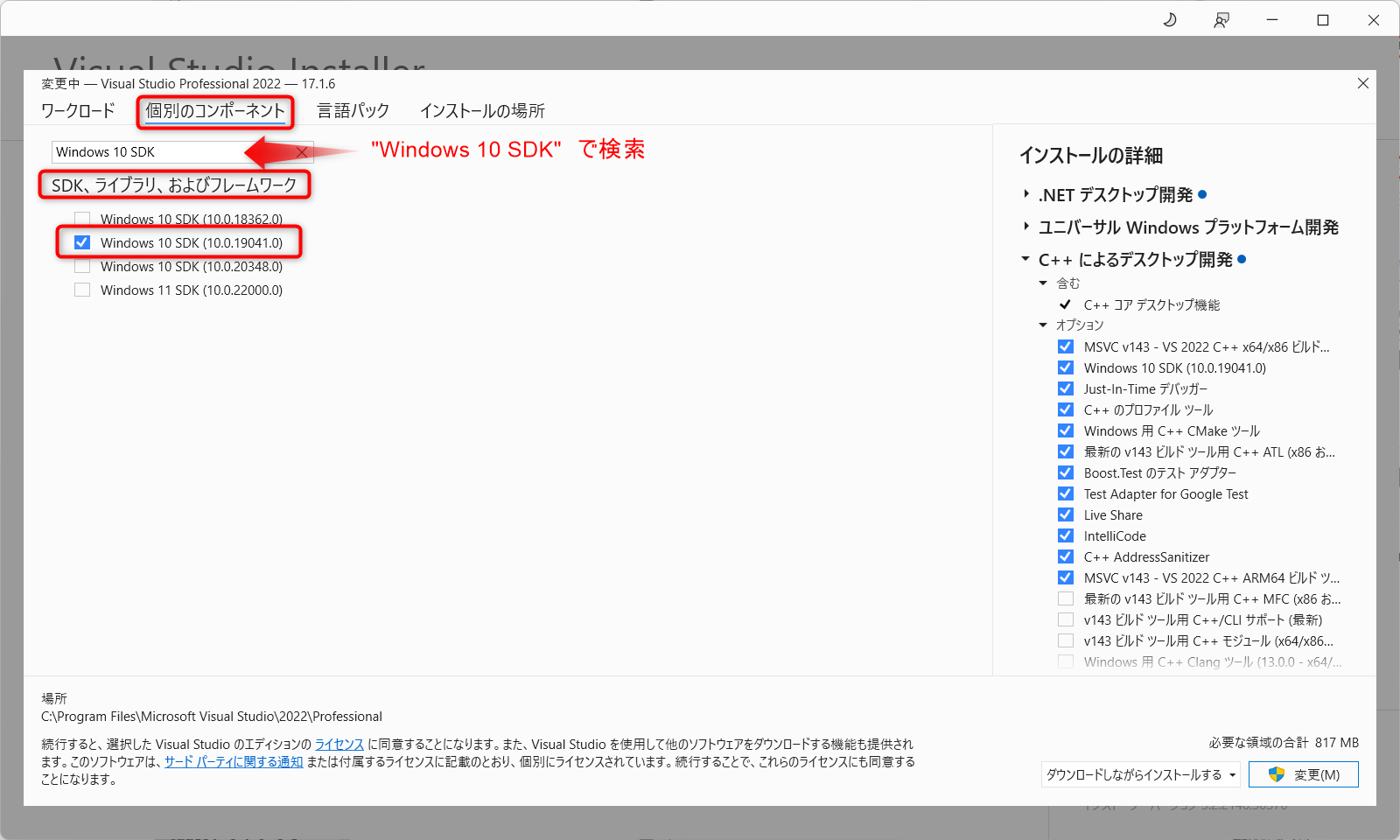This screenshot has width=1400, height=840.
Task: Switch to ワークロード tab
Action: tap(78, 111)
